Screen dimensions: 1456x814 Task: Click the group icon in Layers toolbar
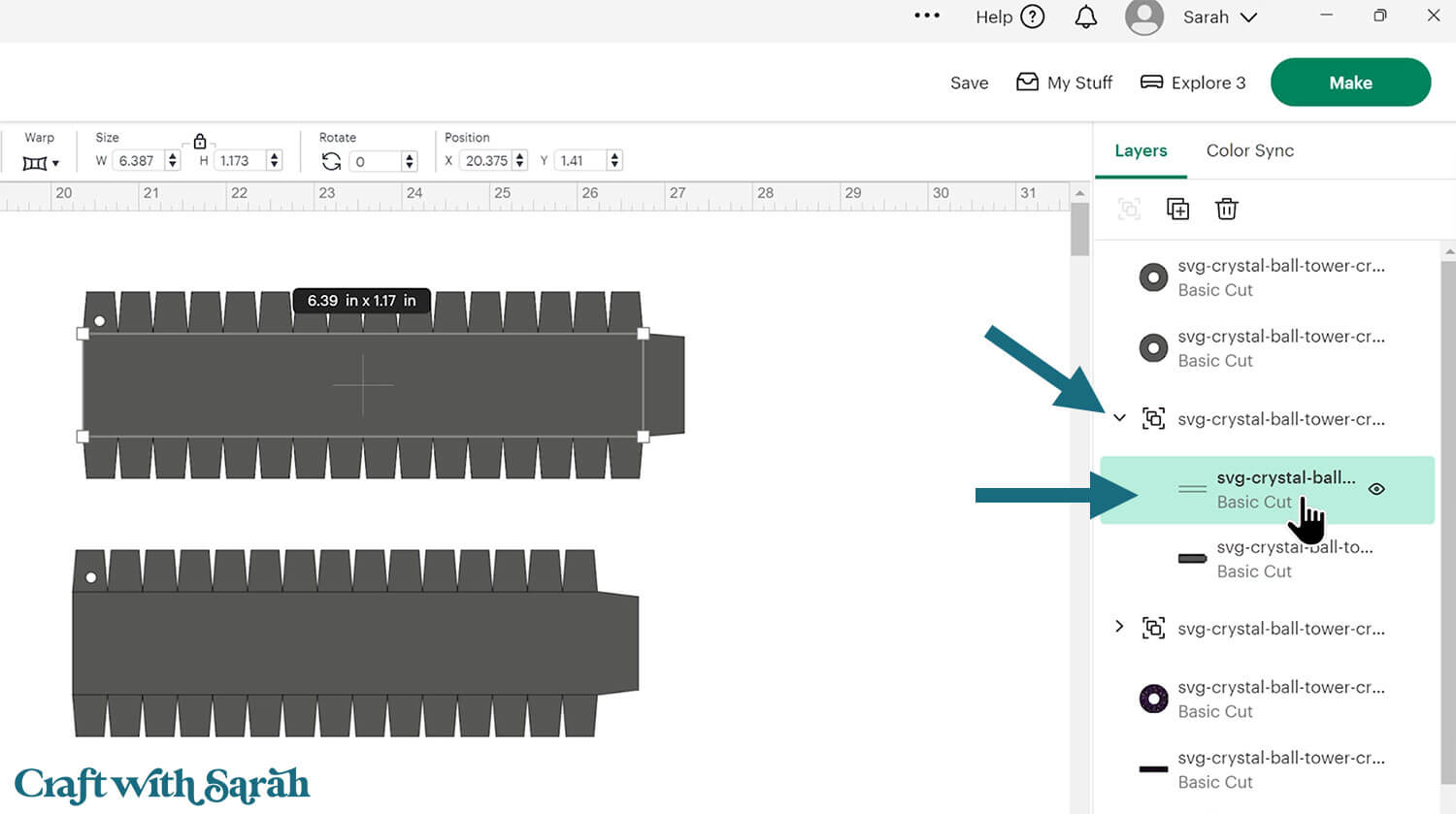coord(1129,209)
